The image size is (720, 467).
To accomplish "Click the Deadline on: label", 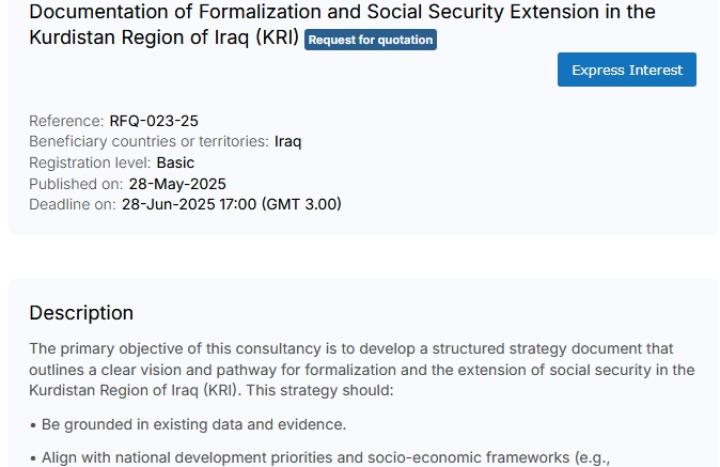I will [73, 204].
